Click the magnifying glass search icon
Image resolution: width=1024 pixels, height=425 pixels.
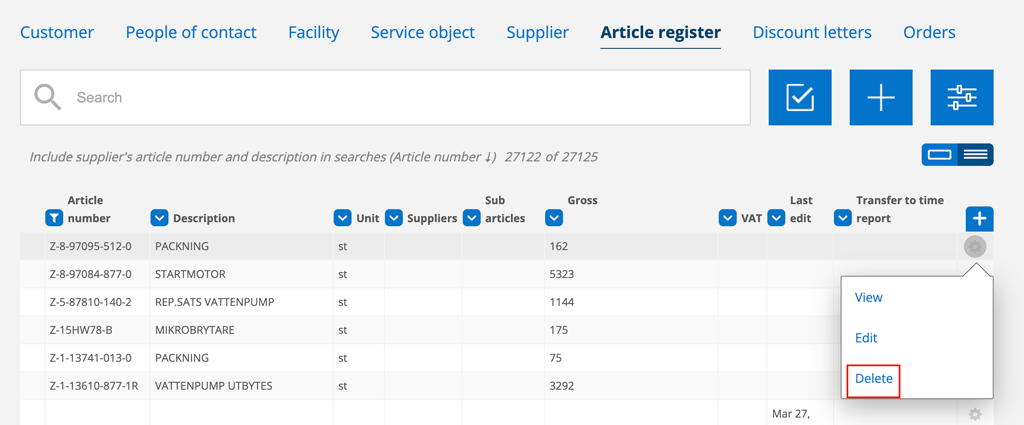(x=48, y=97)
